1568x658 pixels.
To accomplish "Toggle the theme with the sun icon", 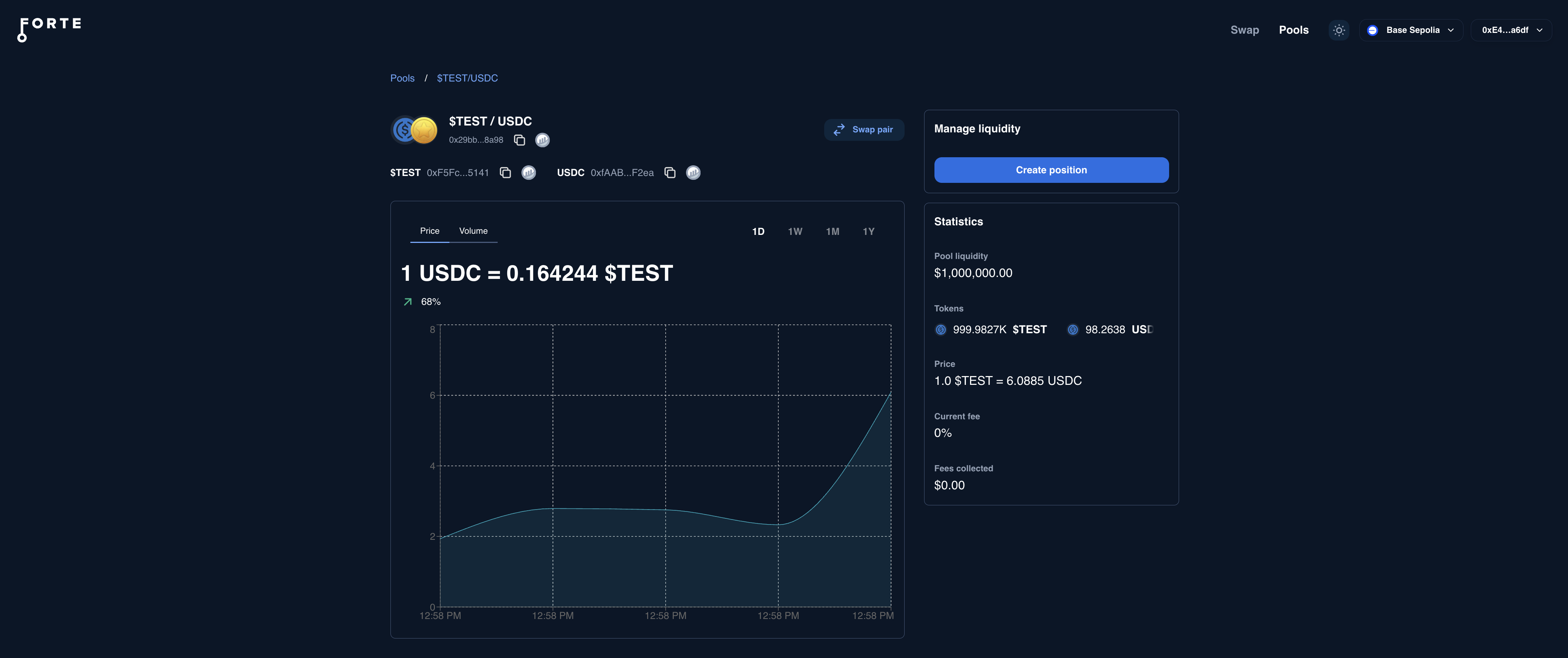I will point(1339,30).
